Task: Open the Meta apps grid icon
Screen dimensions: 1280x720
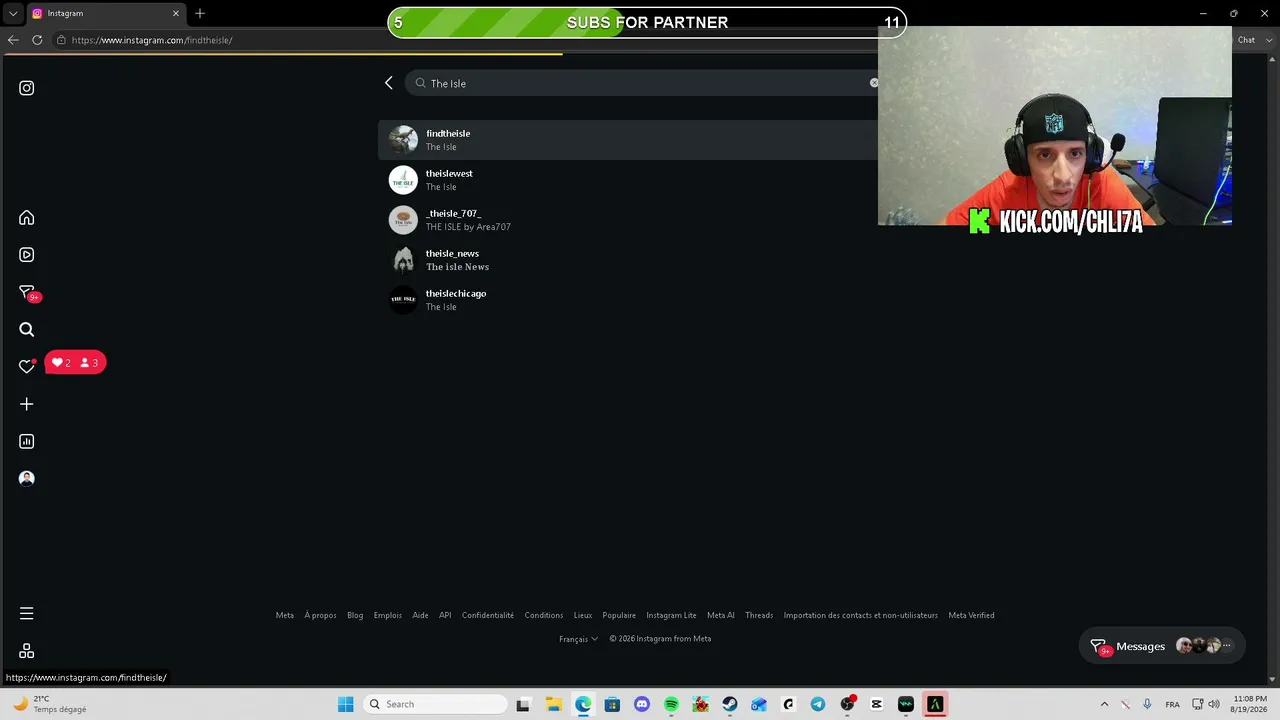Action: (27, 651)
